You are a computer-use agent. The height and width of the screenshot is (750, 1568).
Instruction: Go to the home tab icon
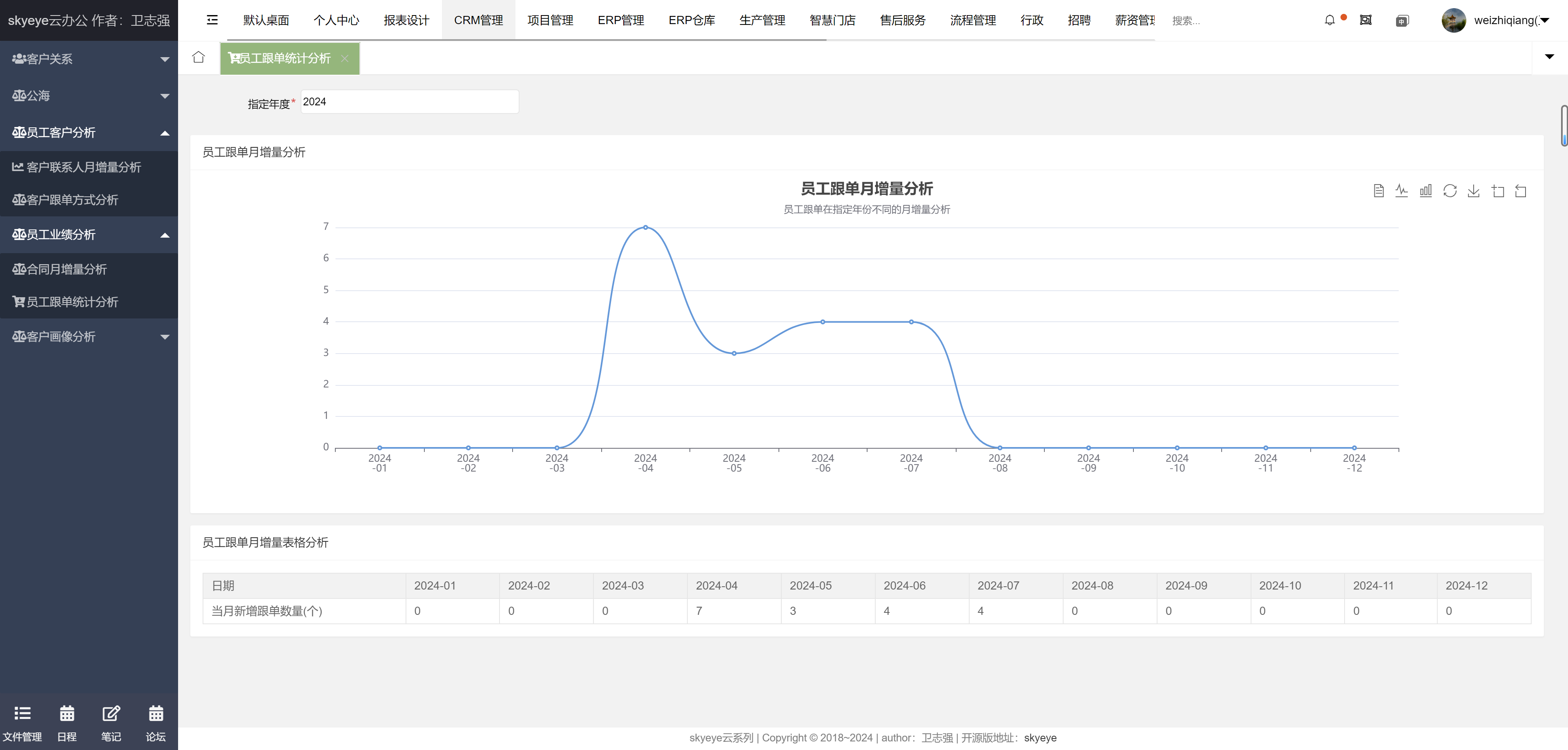199,57
